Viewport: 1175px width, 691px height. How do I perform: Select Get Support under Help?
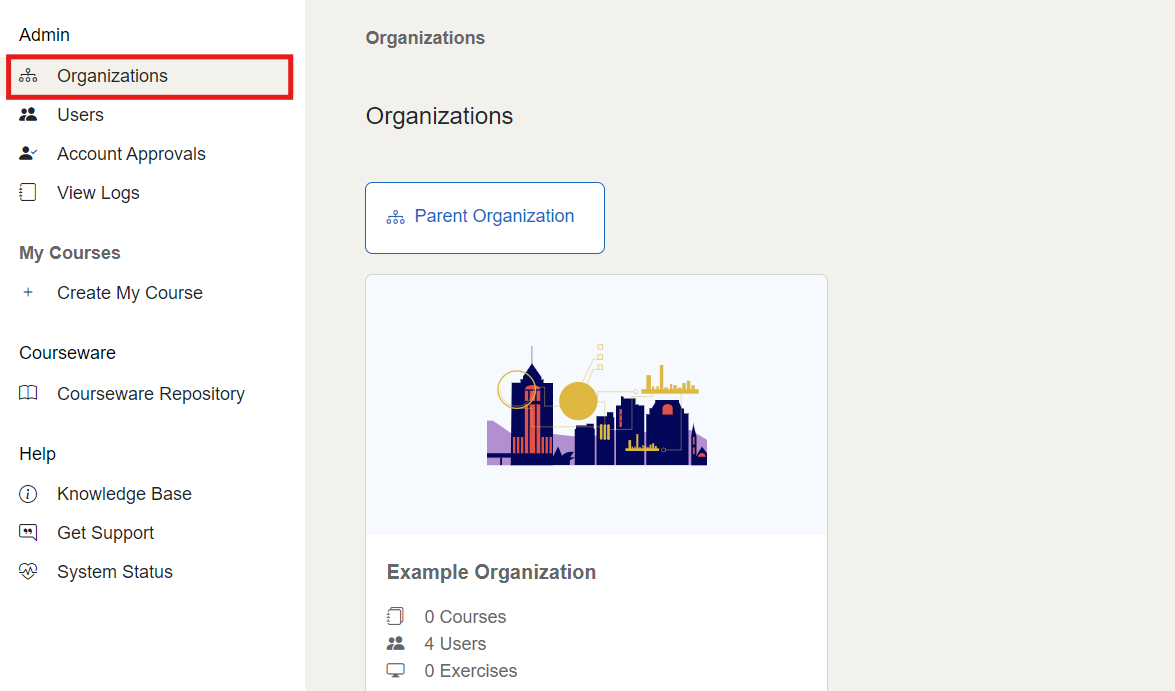(x=106, y=533)
